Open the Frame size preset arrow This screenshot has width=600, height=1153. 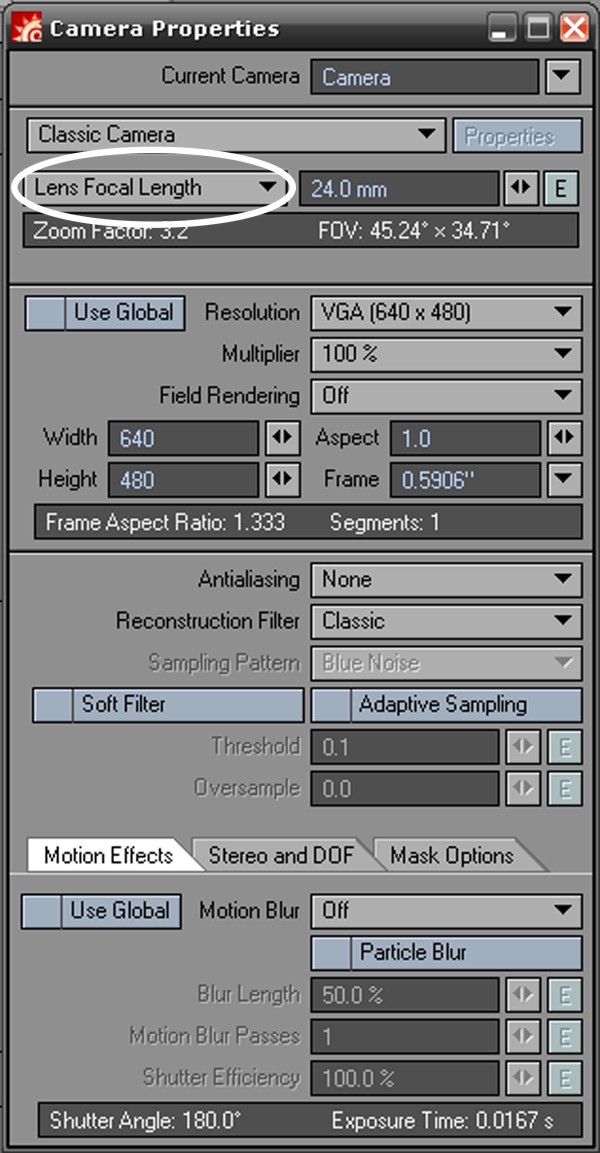[x=564, y=479]
